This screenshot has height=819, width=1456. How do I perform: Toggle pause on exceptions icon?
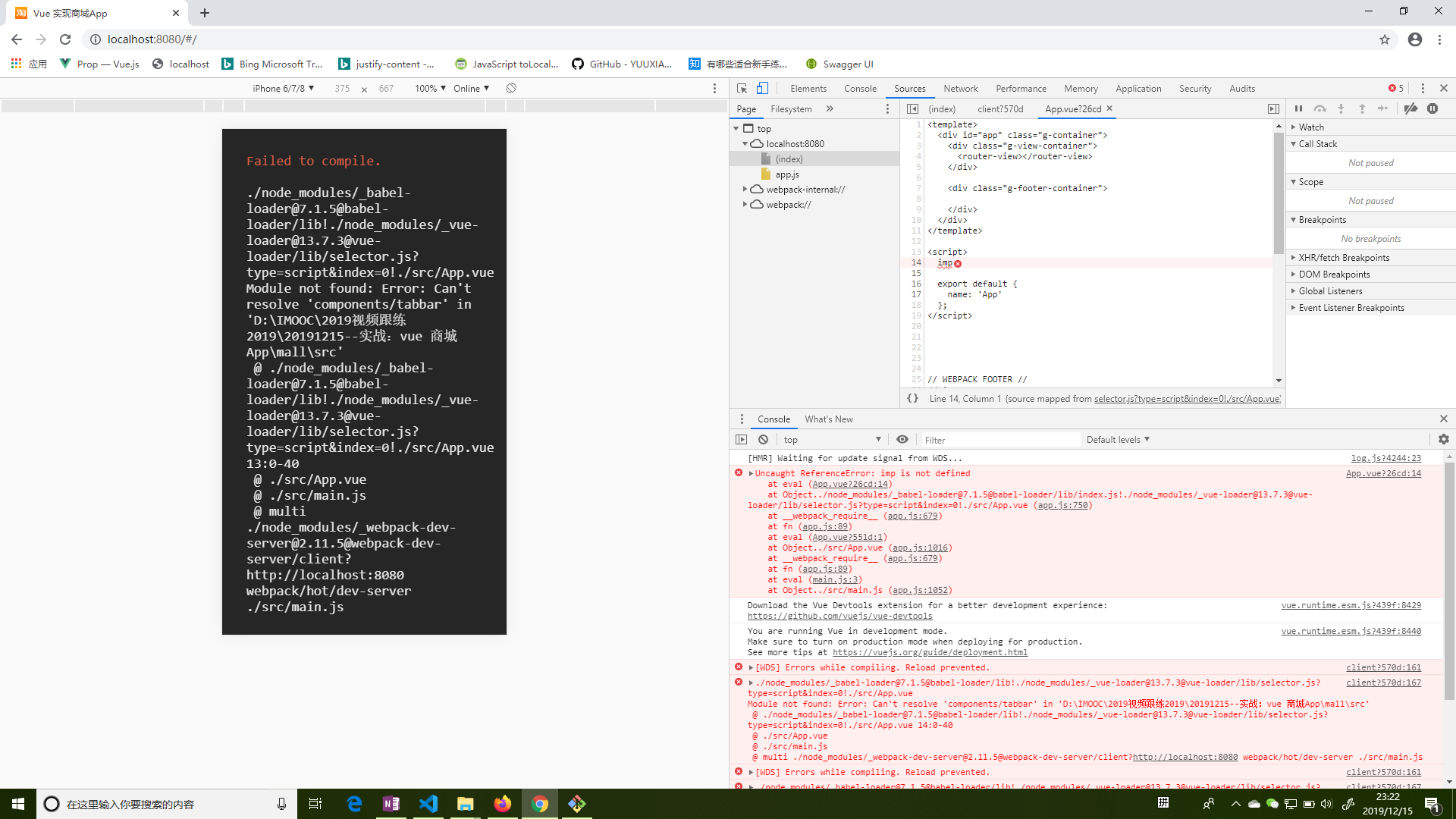pyautogui.click(x=1432, y=108)
